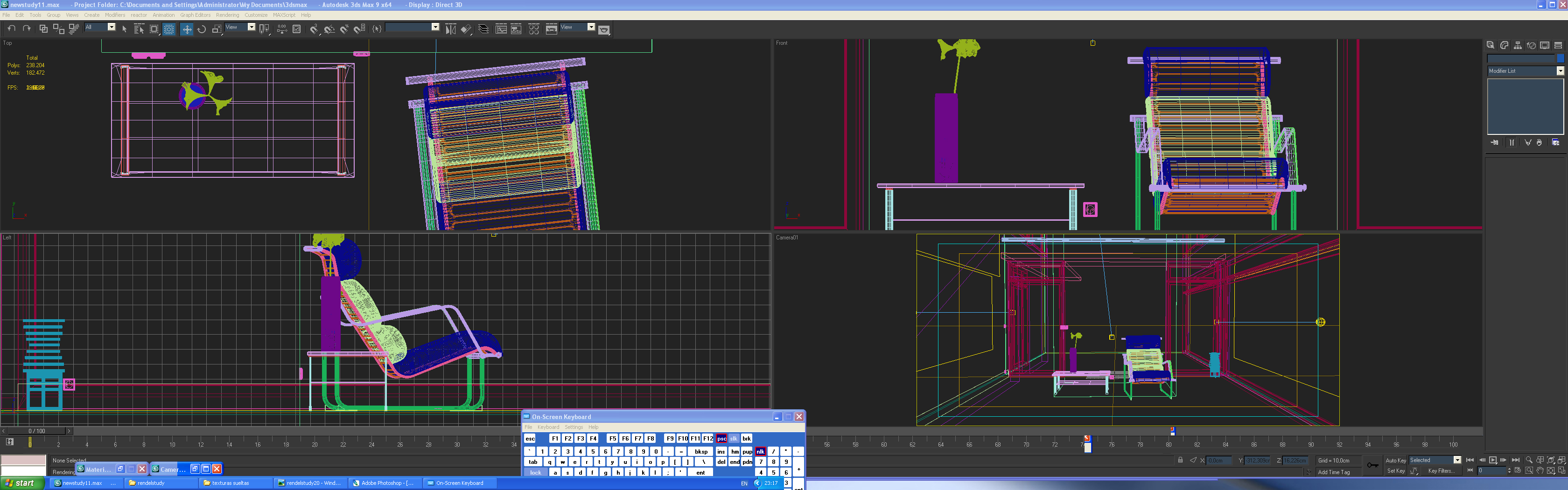Viewport: 1568px width, 490px height.
Task: Activate the Unlink Selection tool
Action: pos(58,28)
